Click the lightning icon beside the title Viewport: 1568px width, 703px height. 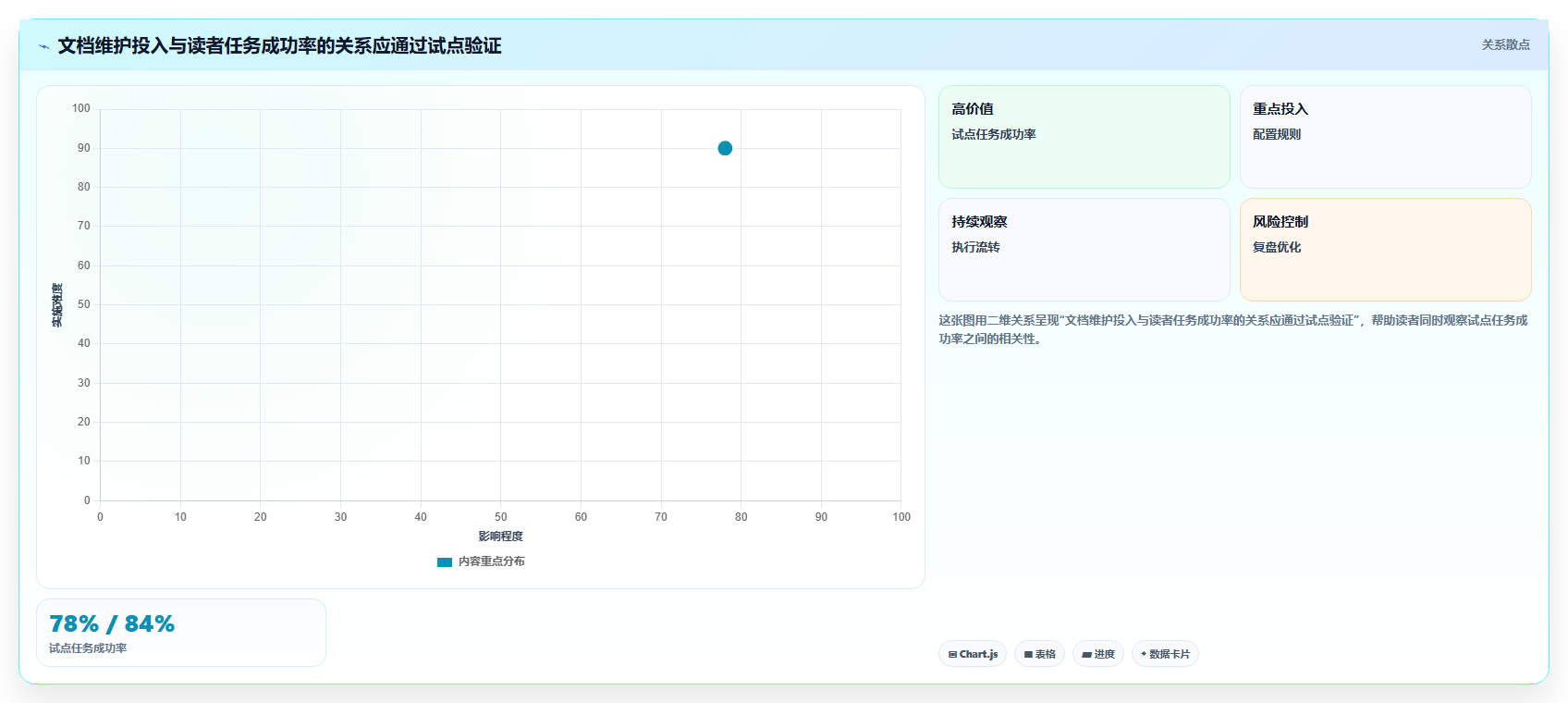(x=43, y=46)
